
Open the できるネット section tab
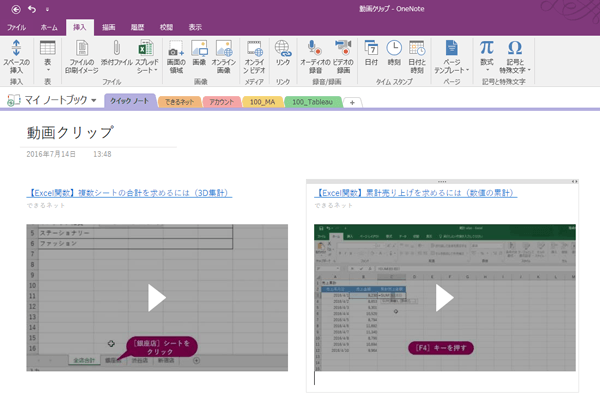(x=179, y=102)
